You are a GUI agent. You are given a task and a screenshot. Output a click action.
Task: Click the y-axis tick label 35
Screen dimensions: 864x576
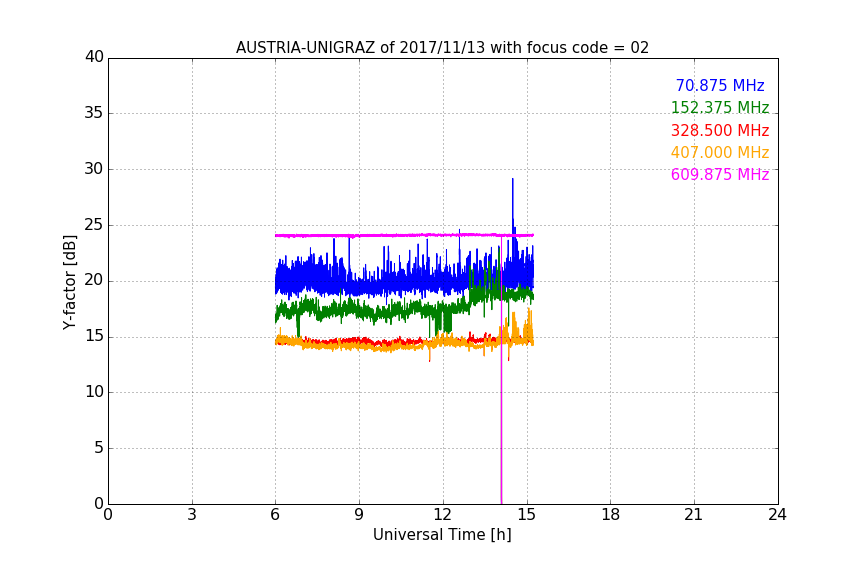pyautogui.click(x=94, y=113)
